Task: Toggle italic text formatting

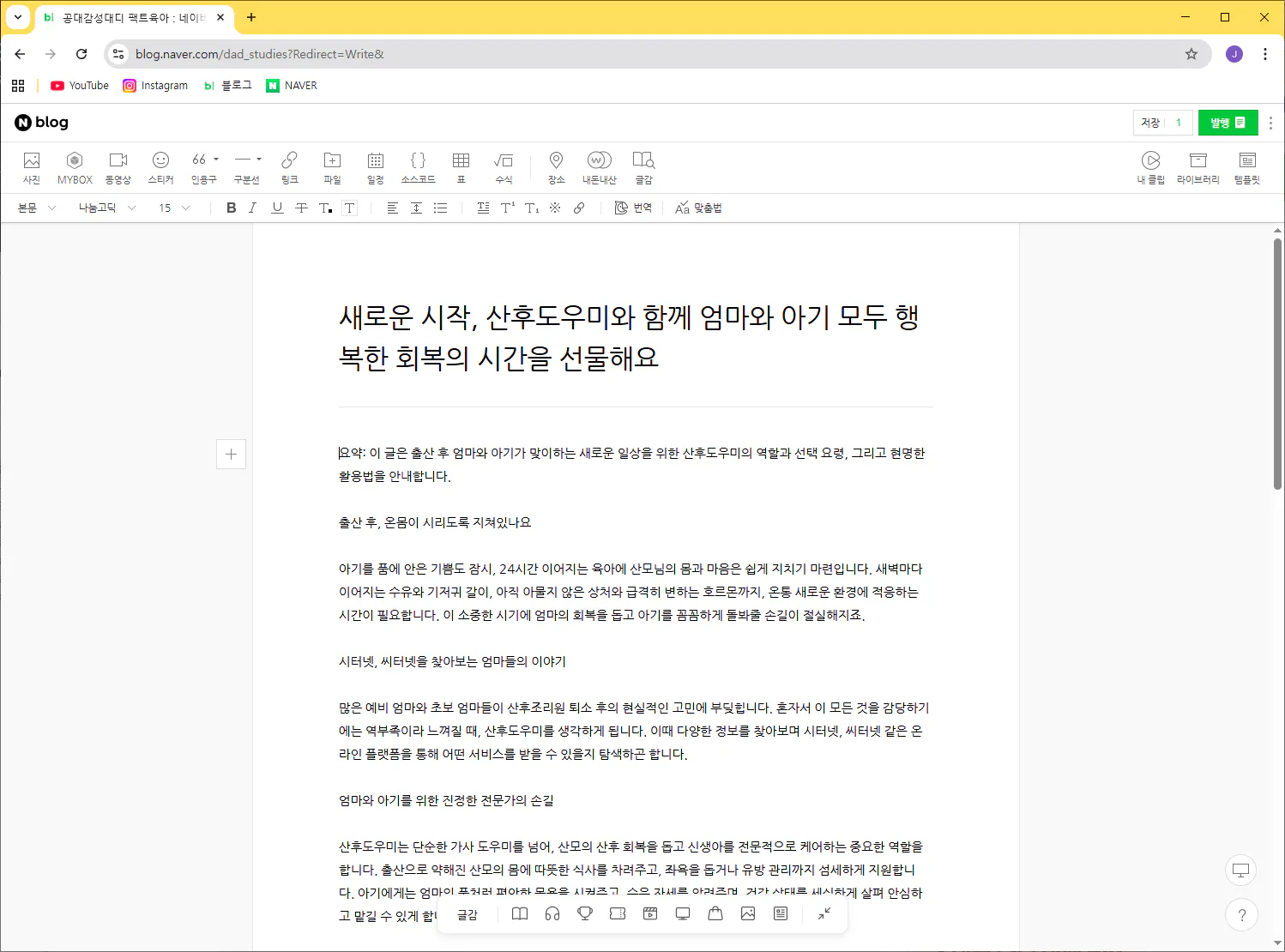Action: pyautogui.click(x=253, y=208)
